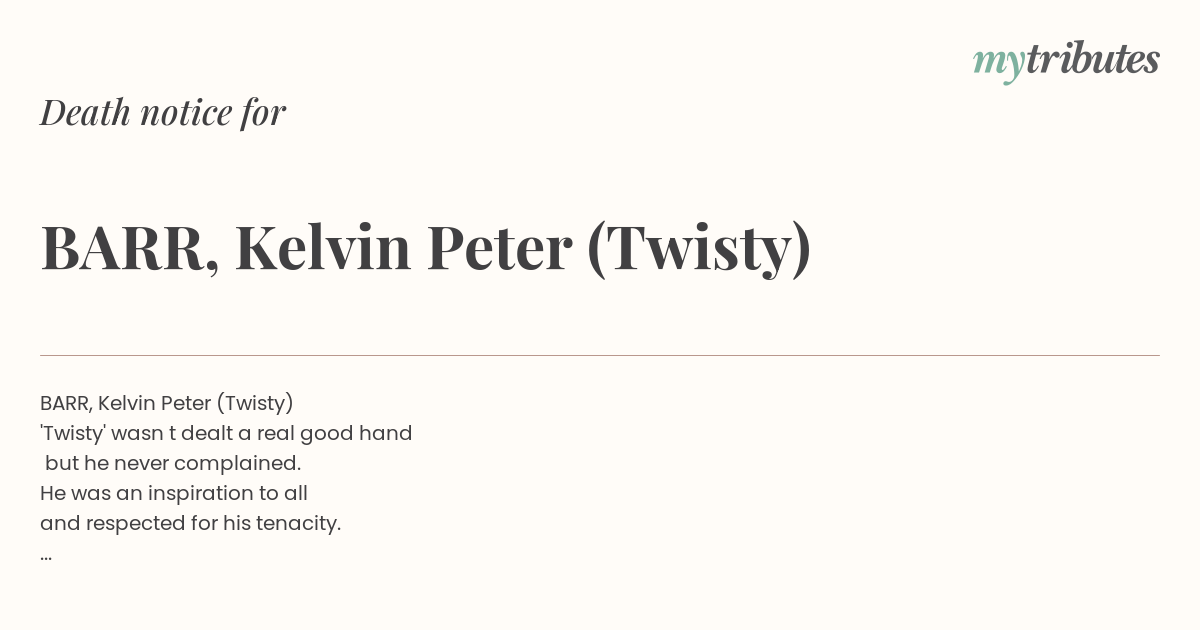Click the small body line "BARR, Kelvin Peter (Twisty)"
This screenshot has width=1200, height=630.
pos(167,403)
